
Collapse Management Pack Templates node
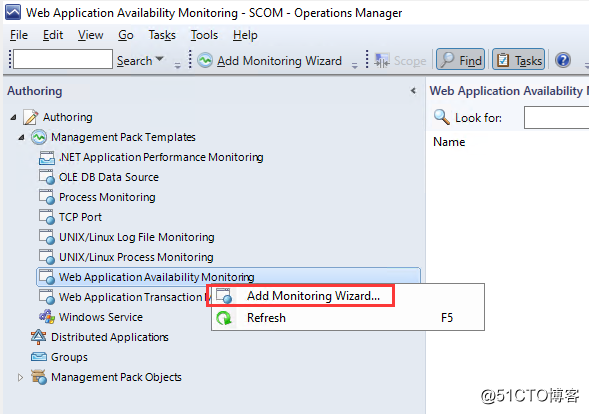(21, 137)
